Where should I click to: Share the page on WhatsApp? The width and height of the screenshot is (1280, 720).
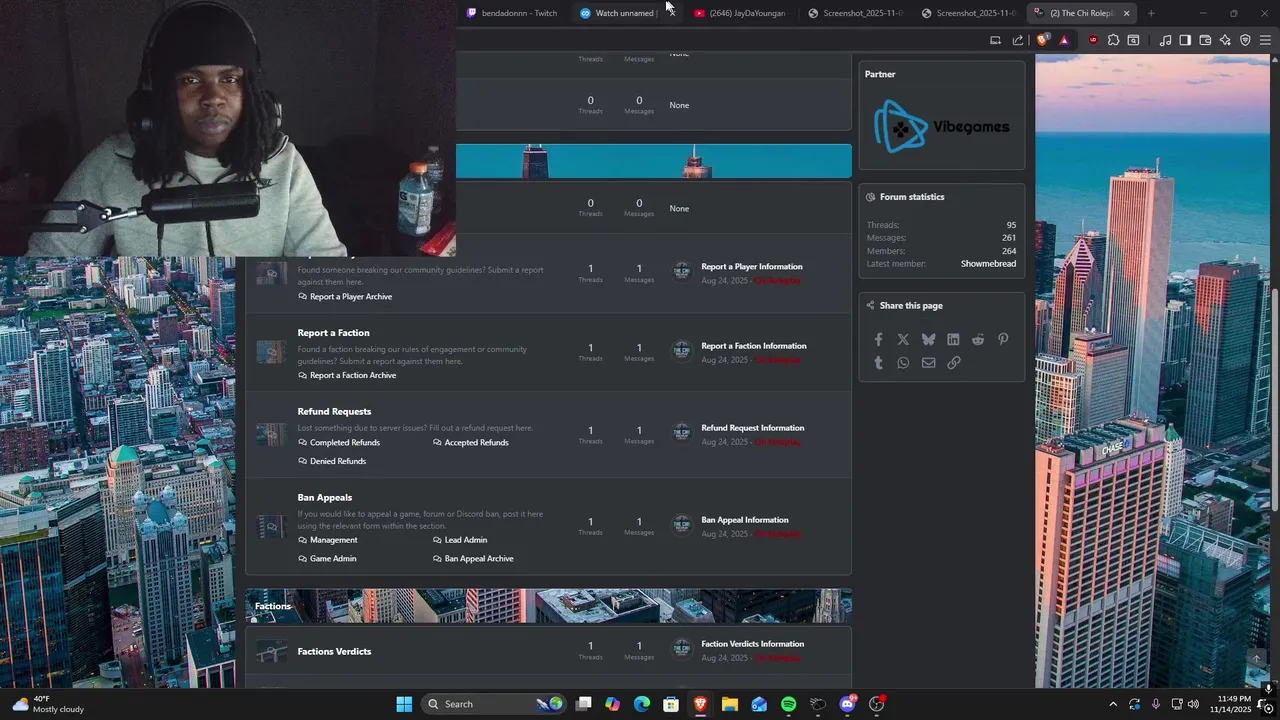coord(903,363)
